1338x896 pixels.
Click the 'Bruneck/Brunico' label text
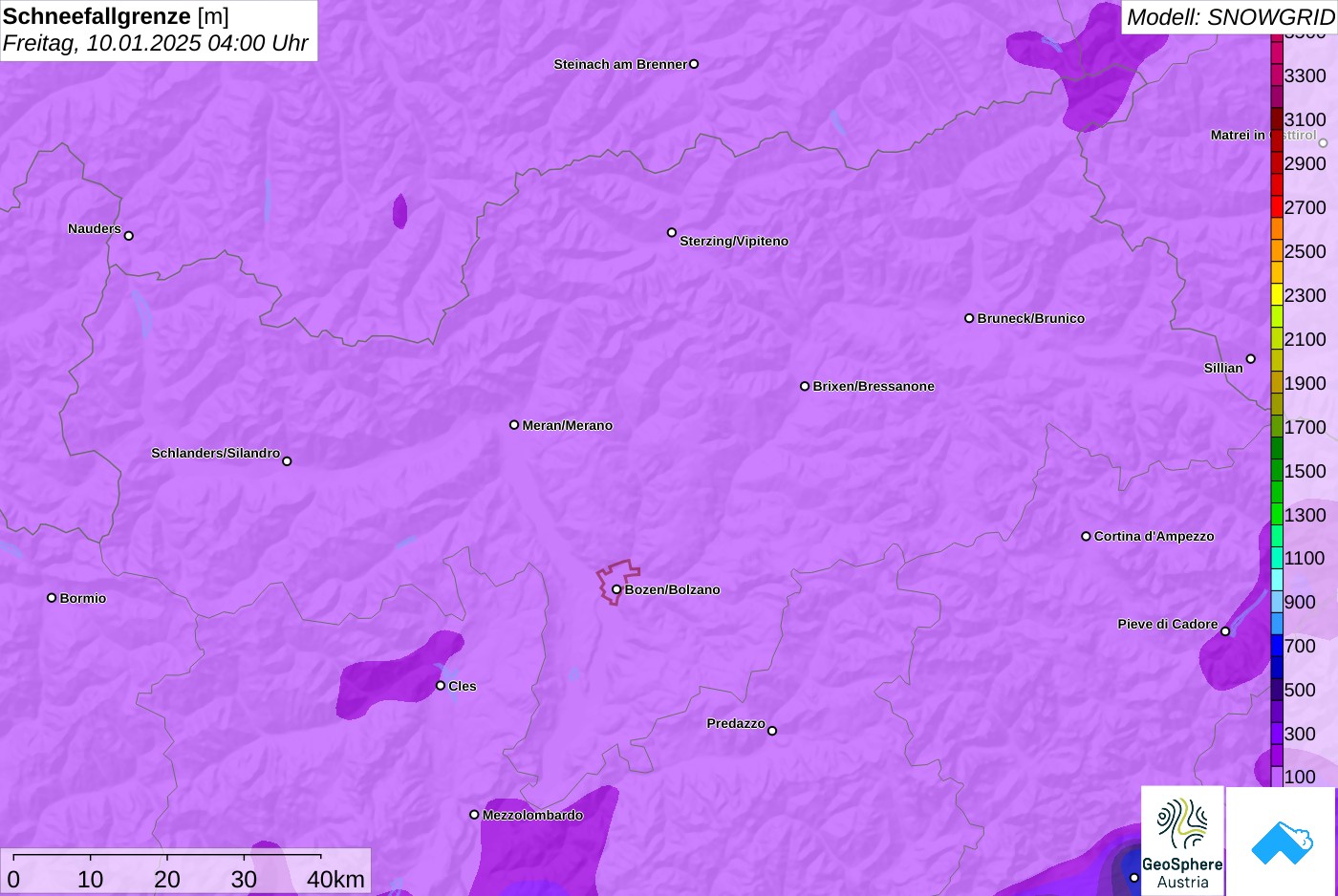click(x=1031, y=318)
